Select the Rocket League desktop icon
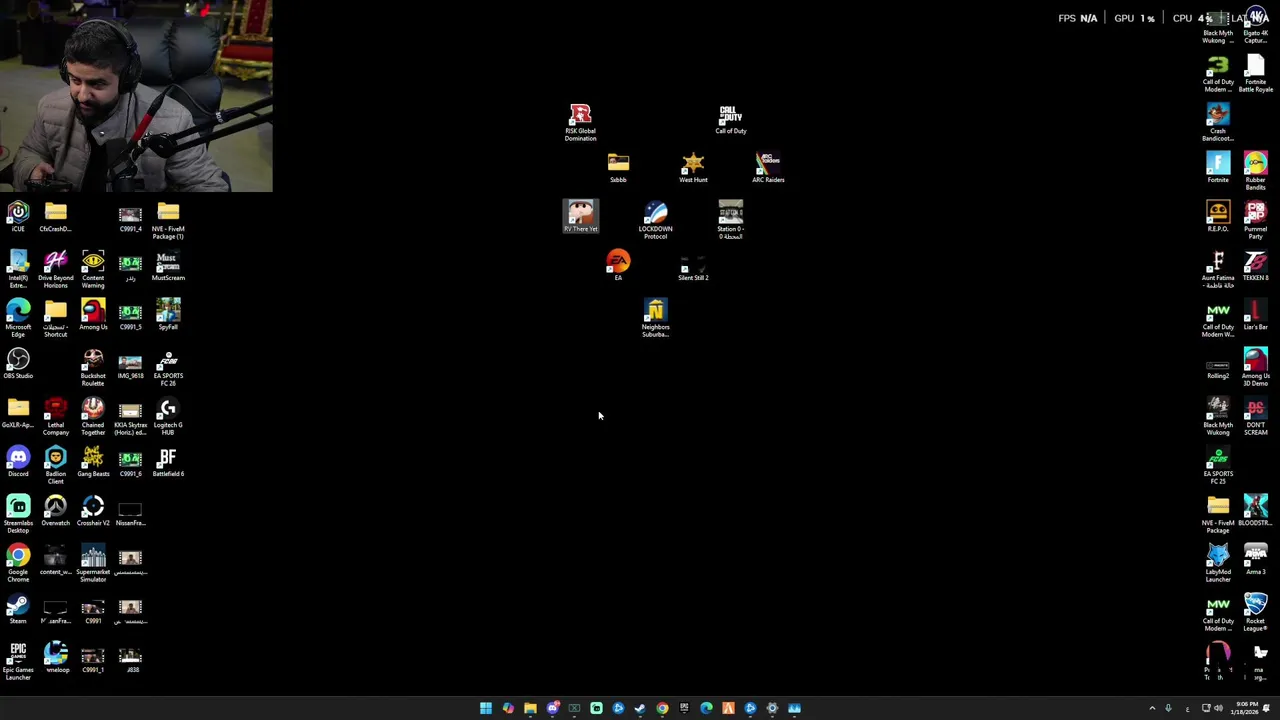This screenshot has width=1280, height=720. [x=1255, y=613]
